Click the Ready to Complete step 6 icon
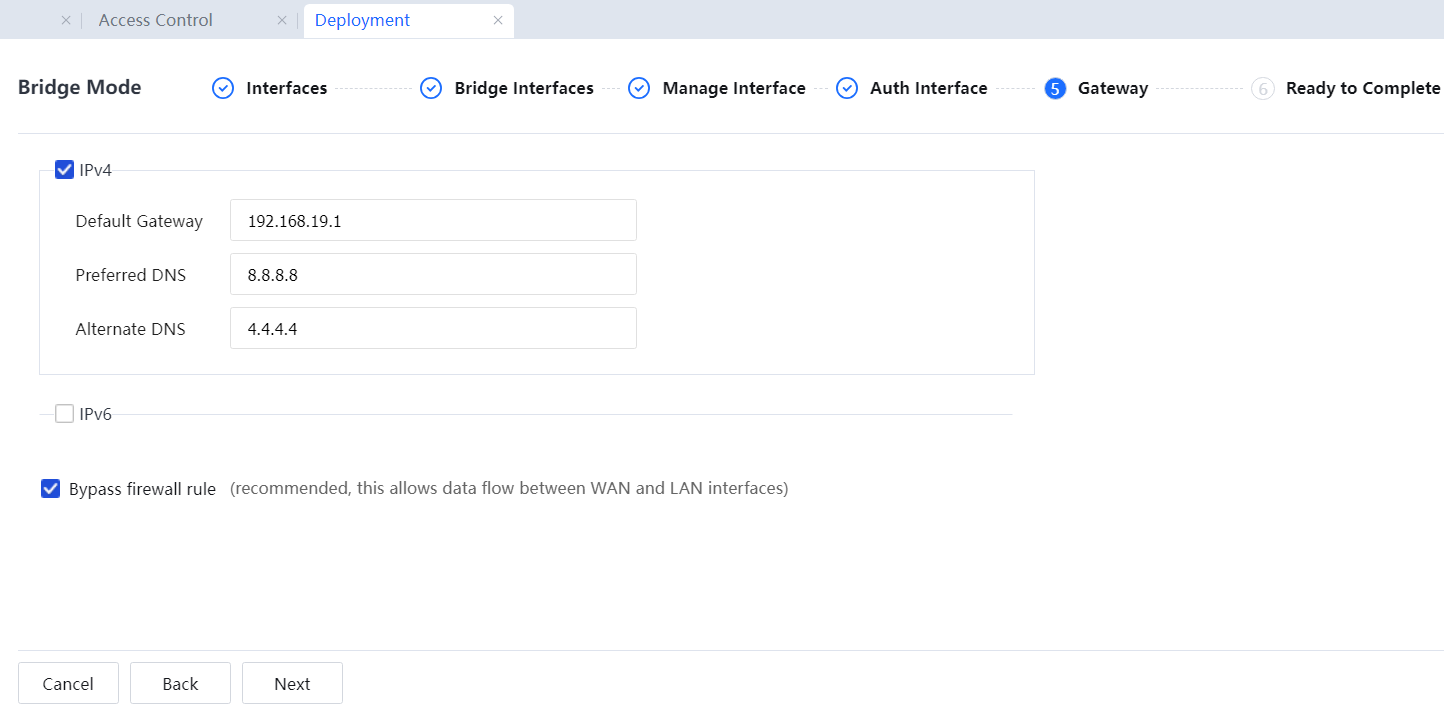 (x=1262, y=88)
